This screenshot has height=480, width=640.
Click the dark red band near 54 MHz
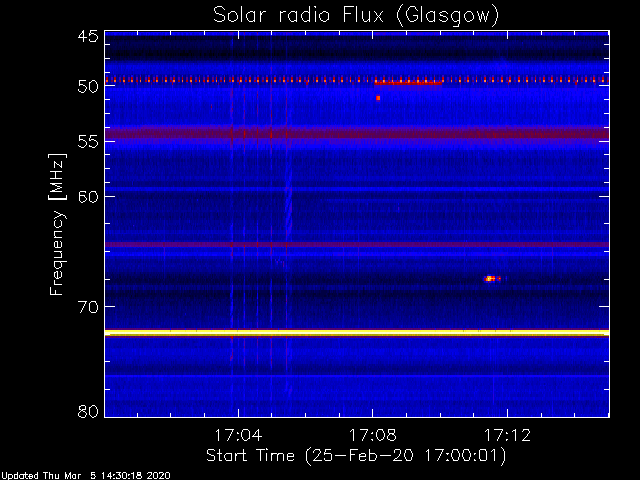(x=357, y=133)
